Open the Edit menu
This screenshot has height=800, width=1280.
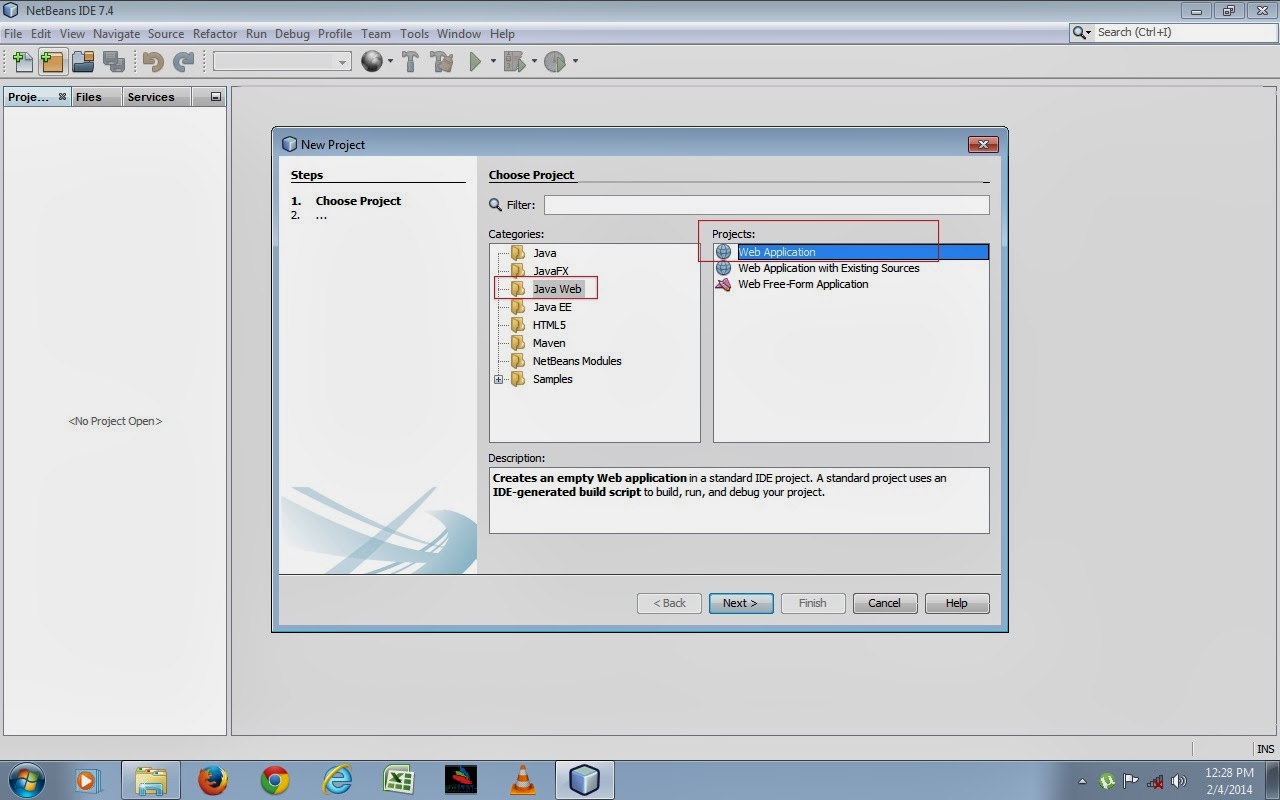41,33
